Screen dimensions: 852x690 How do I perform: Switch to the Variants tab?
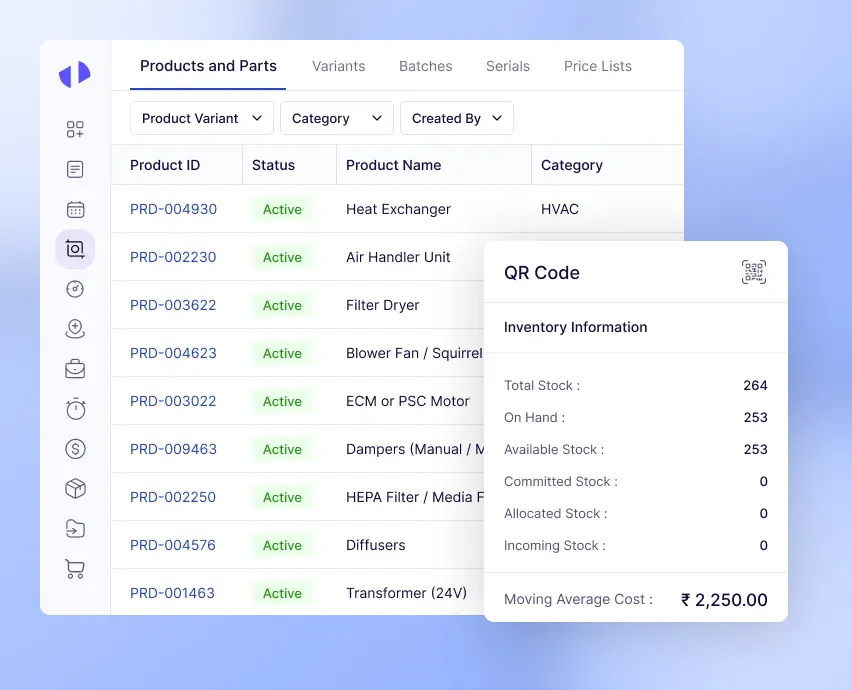tap(339, 66)
